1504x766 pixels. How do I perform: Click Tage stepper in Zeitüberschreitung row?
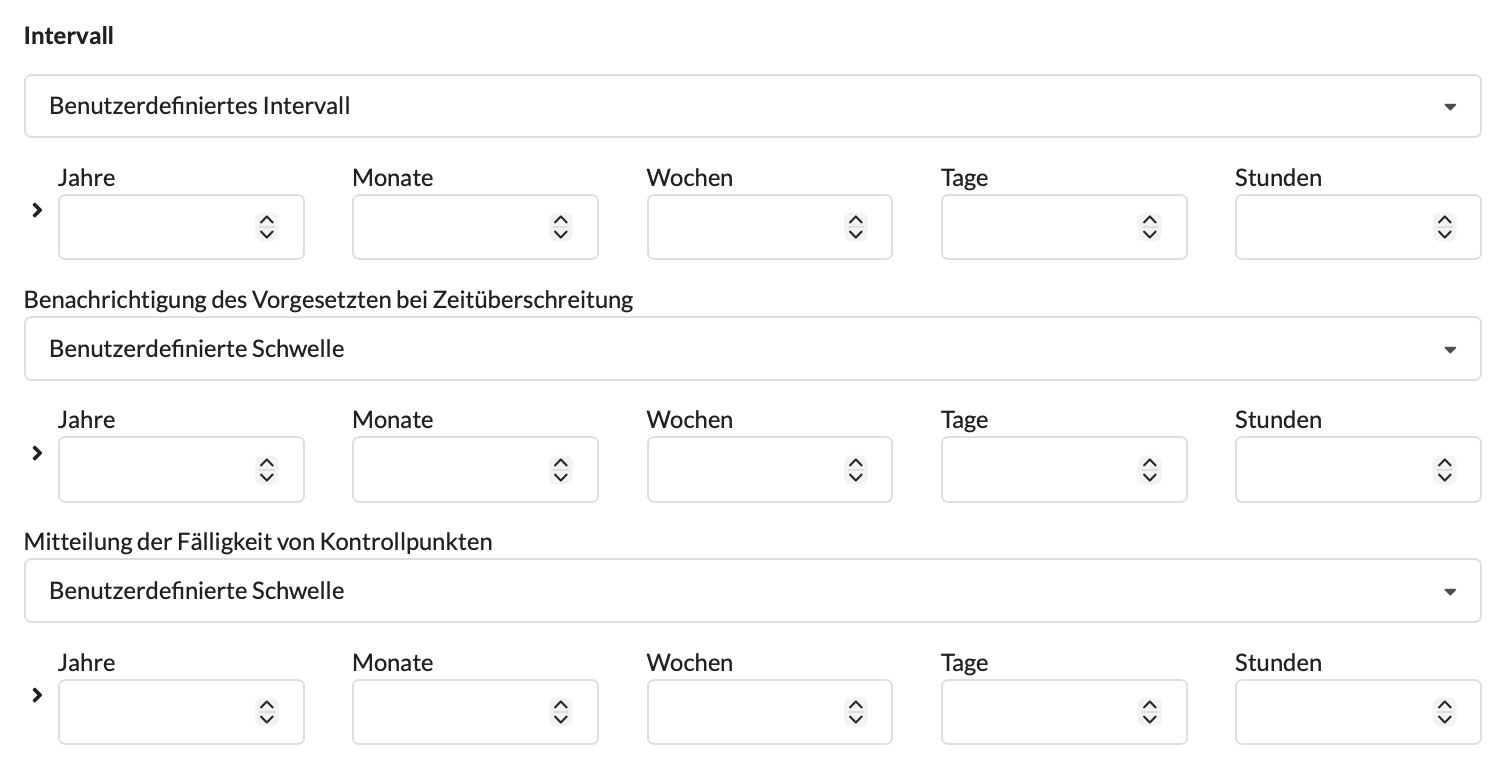click(x=1150, y=469)
